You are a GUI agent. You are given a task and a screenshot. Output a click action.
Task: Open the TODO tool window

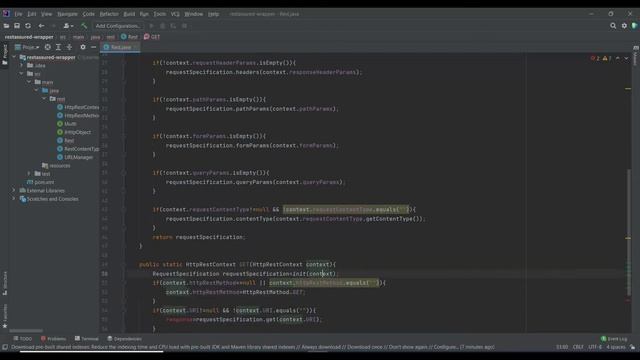tap(22, 339)
